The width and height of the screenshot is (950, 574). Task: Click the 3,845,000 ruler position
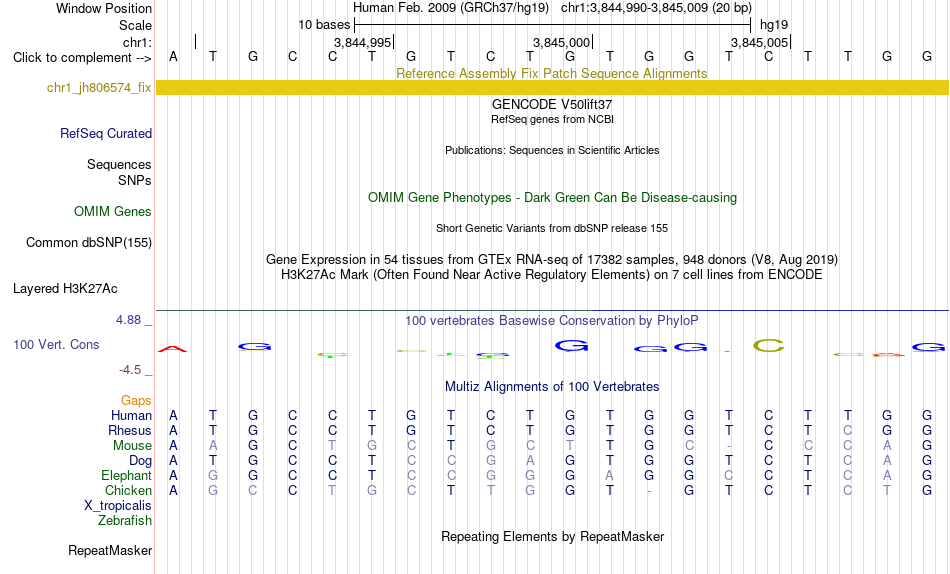(561, 42)
